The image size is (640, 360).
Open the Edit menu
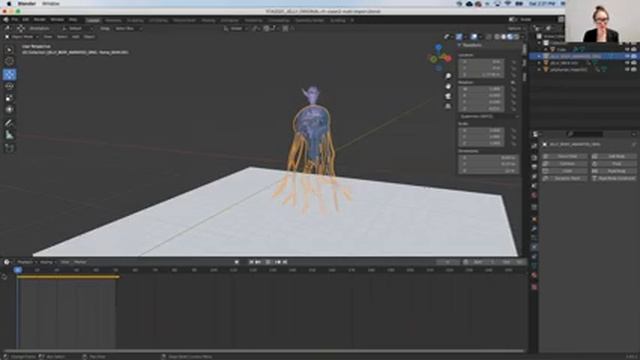(25, 20)
